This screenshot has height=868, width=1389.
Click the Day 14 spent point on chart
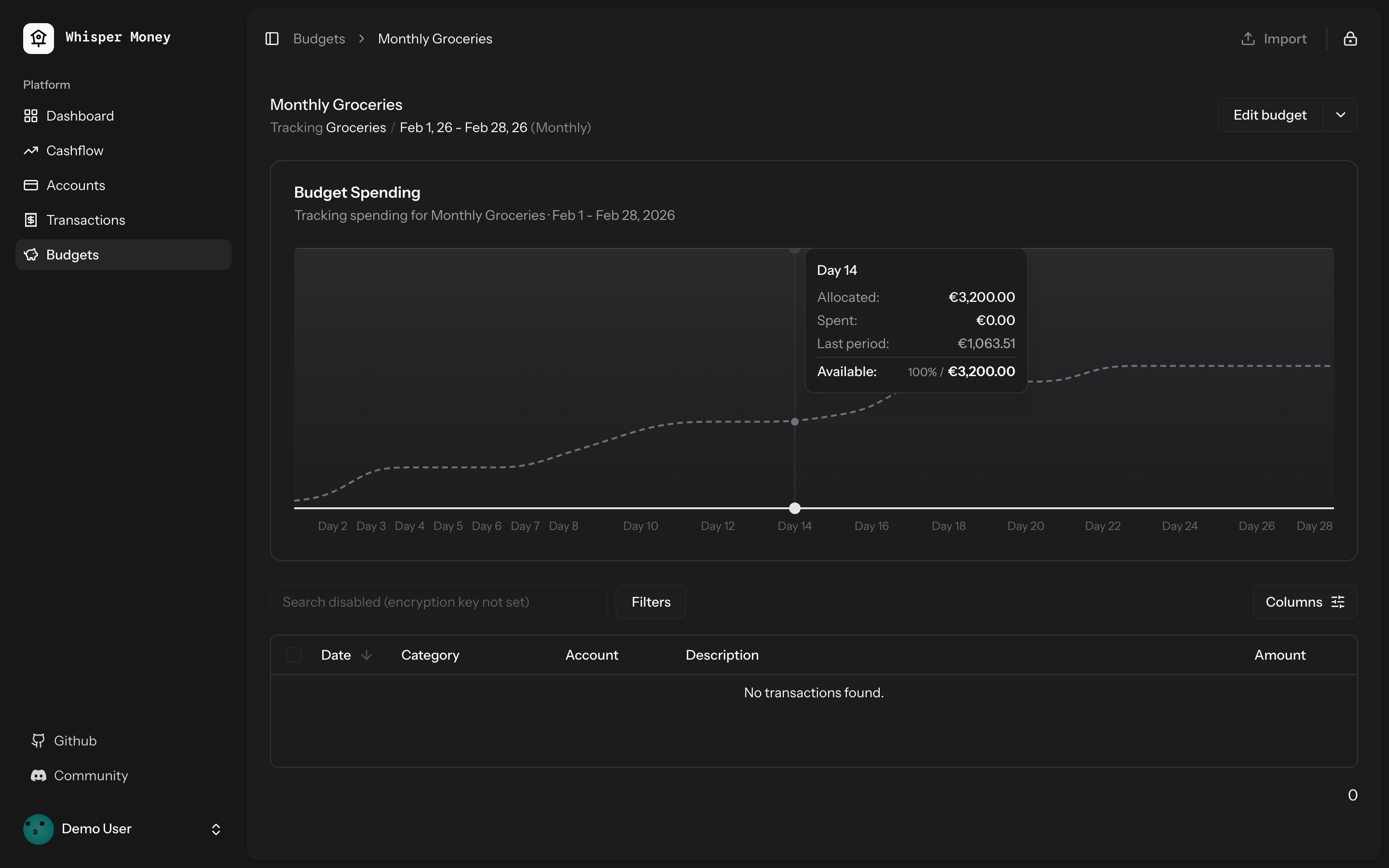click(x=794, y=508)
